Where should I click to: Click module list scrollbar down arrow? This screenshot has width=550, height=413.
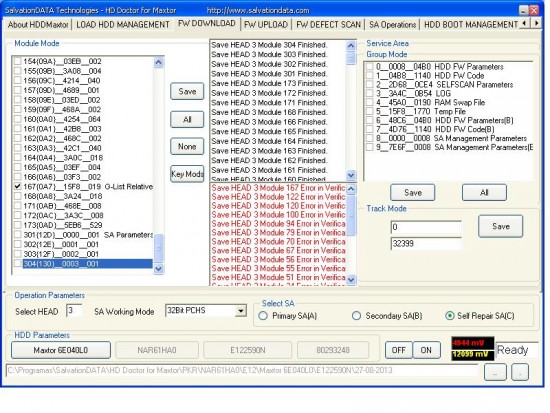[159, 268]
